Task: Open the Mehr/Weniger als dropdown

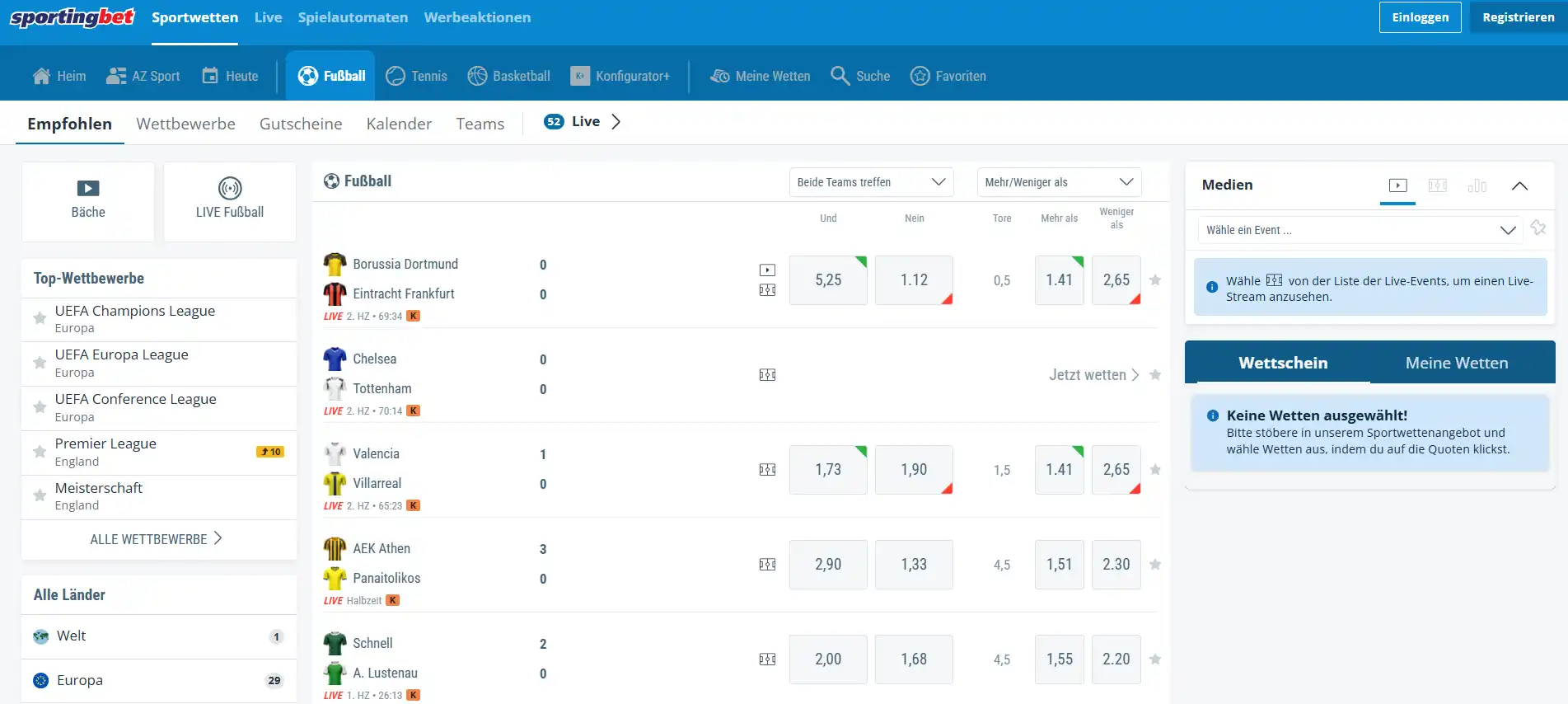Action: [1059, 182]
